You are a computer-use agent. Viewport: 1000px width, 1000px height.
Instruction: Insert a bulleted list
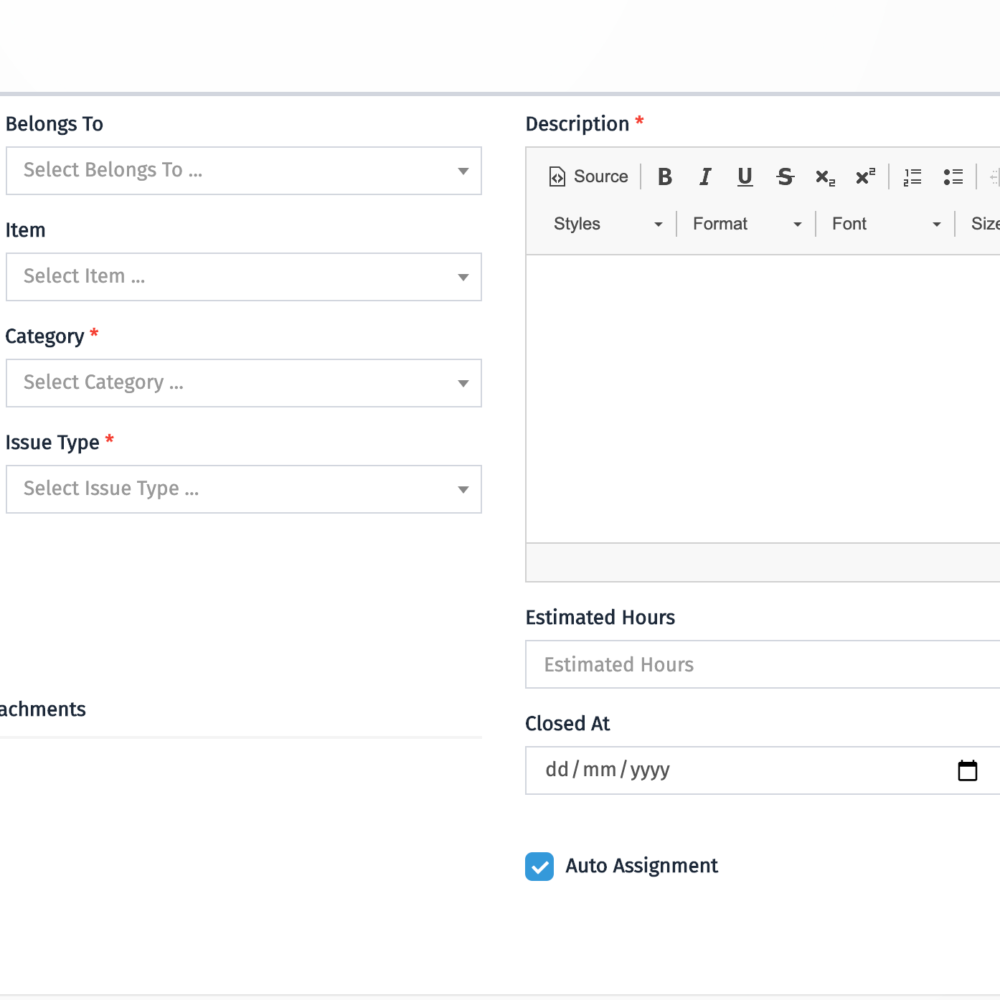coord(953,177)
